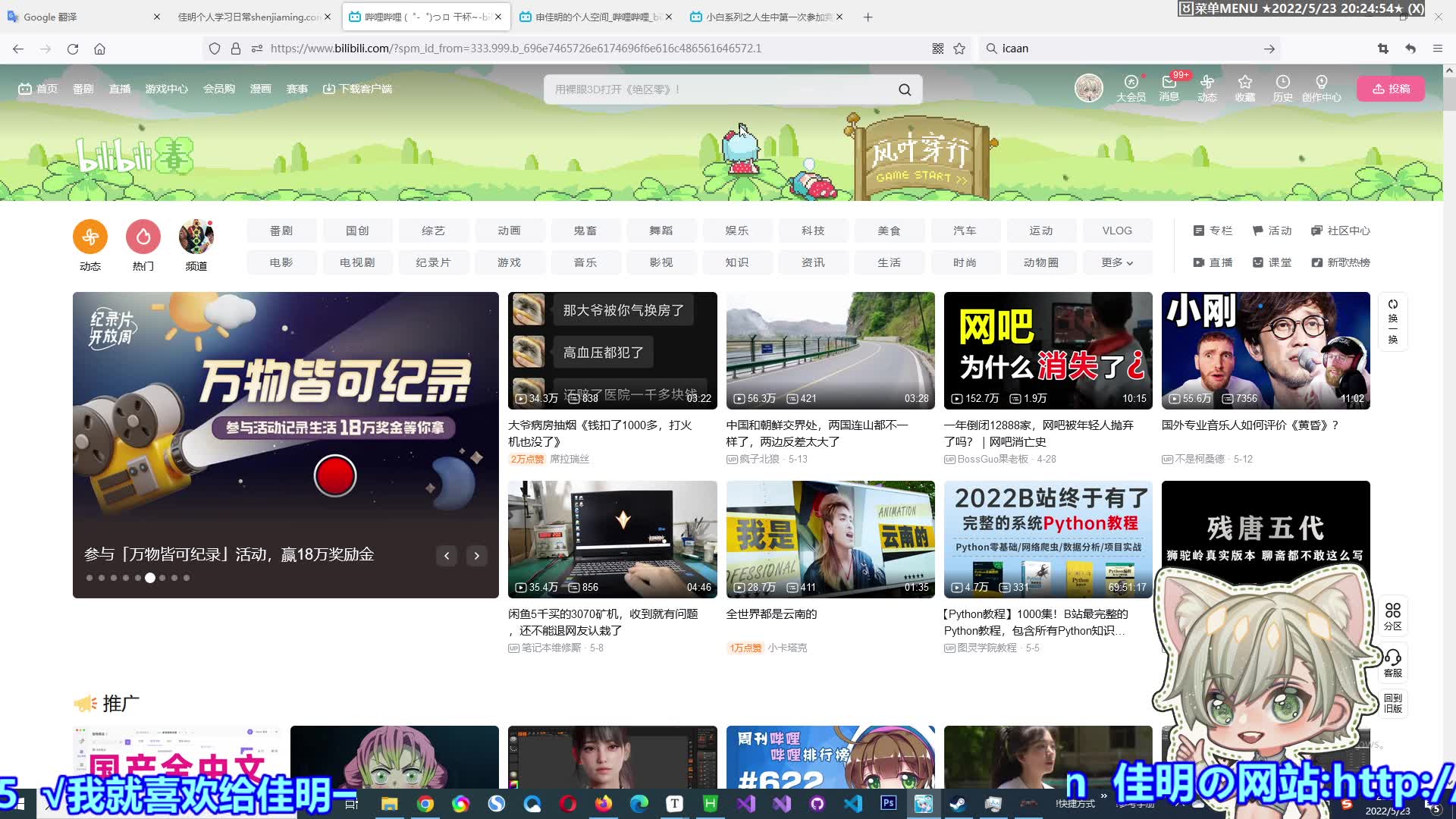Image resolution: width=1456 pixels, height=819 pixels.
Task: Select the 纪录片 category
Action: 433,262
